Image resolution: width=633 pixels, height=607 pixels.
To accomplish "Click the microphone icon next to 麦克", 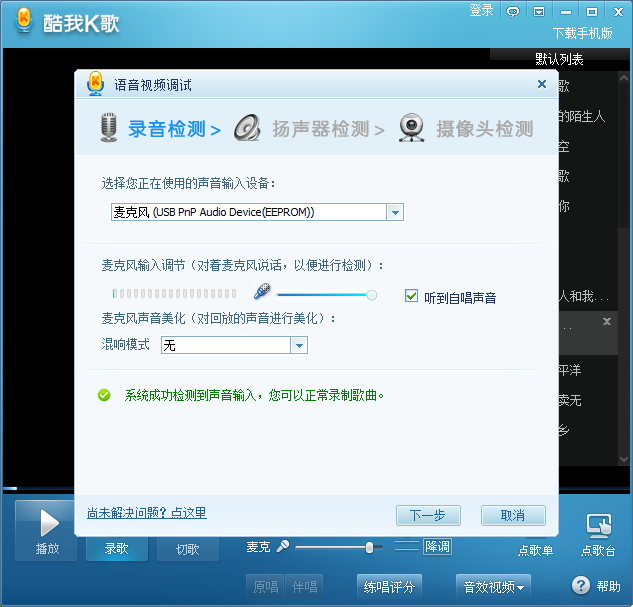I will (283, 546).
